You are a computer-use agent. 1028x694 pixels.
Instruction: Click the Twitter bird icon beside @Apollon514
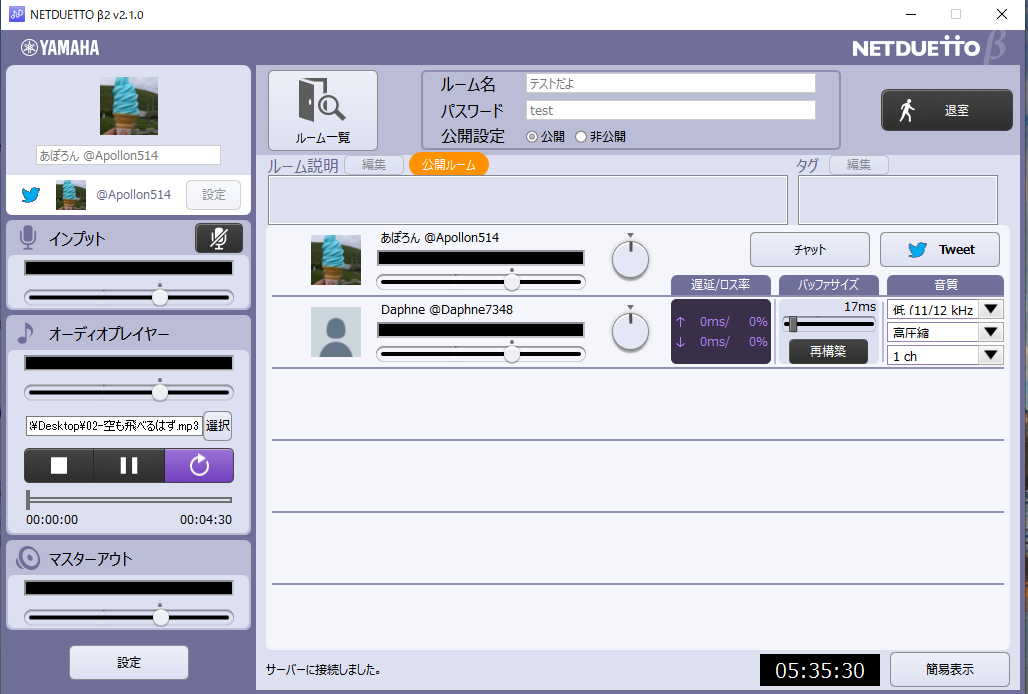click(31, 195)
